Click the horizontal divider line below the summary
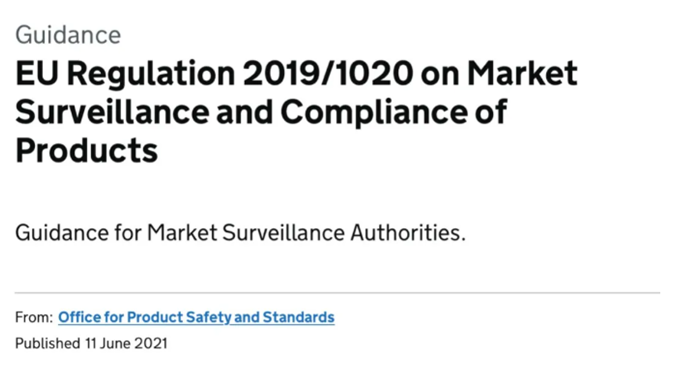Image resolution: width=675 pixels, height=366 pixels. coord(338,293)
